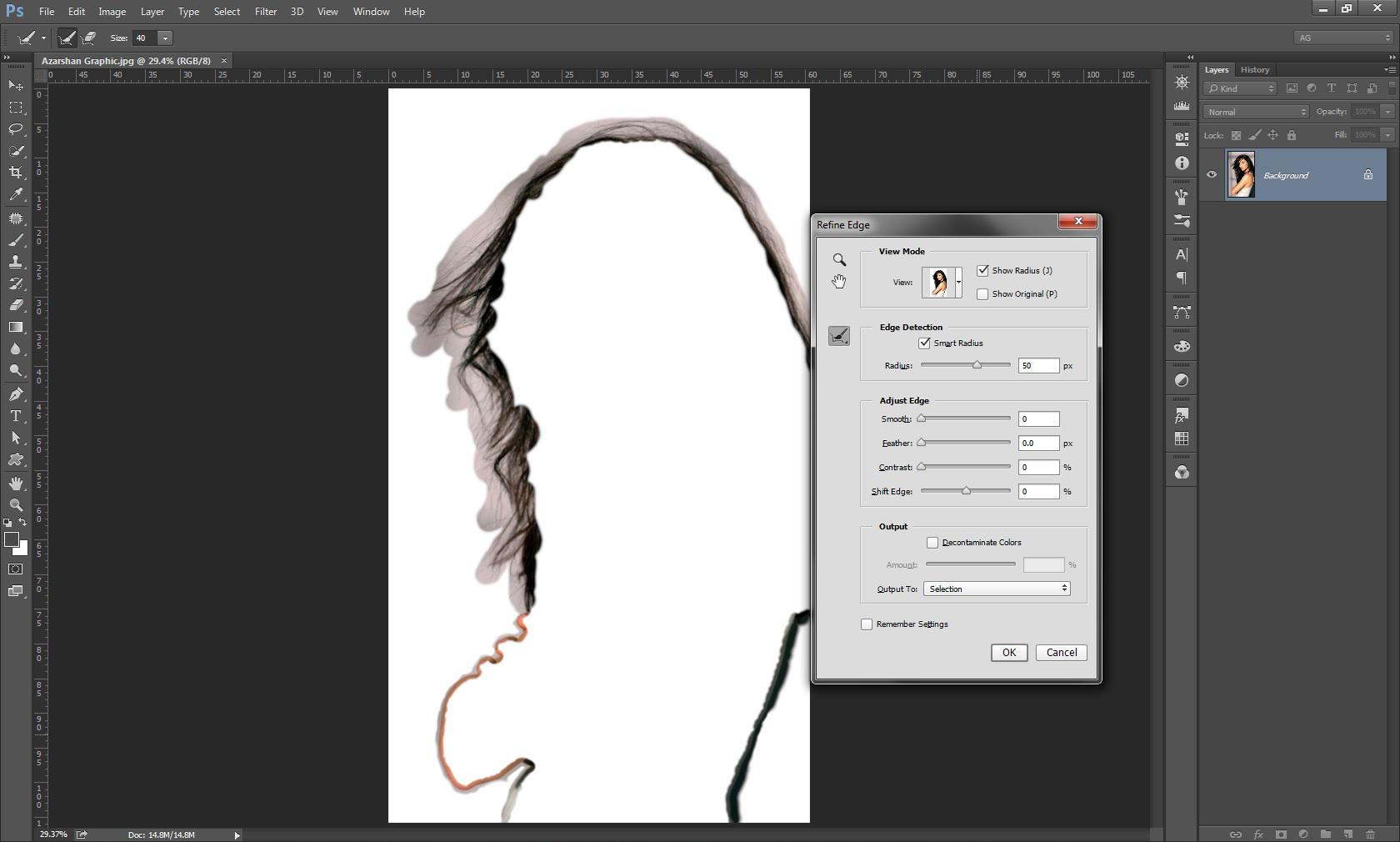Click OK in Refine Edge dialog
The width and height of the screenshot is (1400, 842).
coord(1008,653)
